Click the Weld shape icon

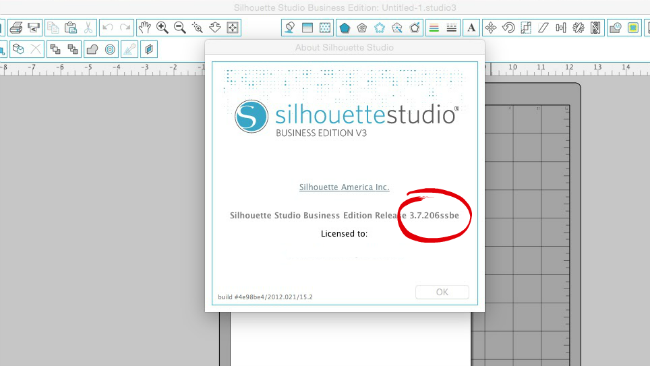pos(92,49)
